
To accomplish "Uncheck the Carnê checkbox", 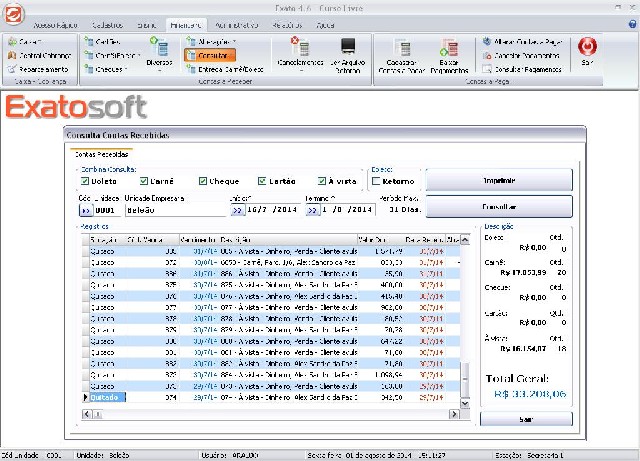I will [x=144, y=181].
